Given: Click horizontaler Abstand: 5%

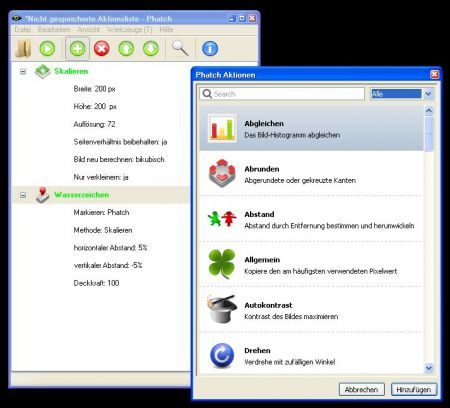Looking at the screenshot, I should (x=110, y=248).
